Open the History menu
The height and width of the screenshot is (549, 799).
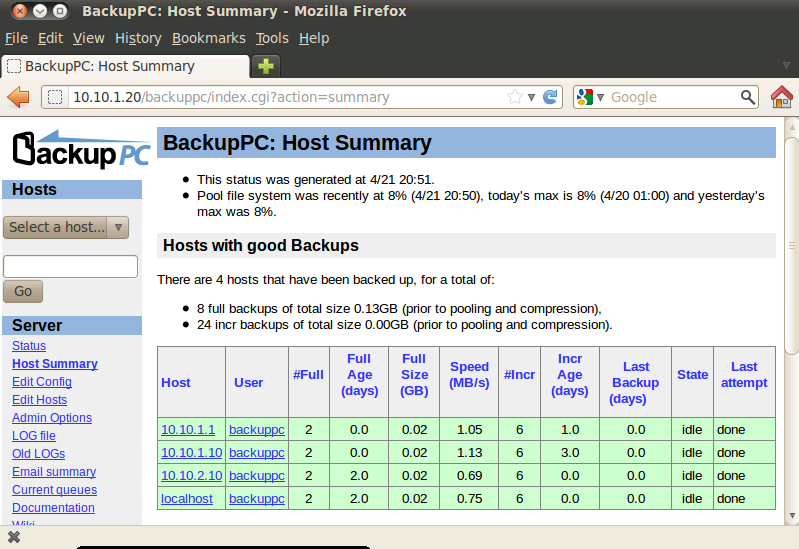138,38
